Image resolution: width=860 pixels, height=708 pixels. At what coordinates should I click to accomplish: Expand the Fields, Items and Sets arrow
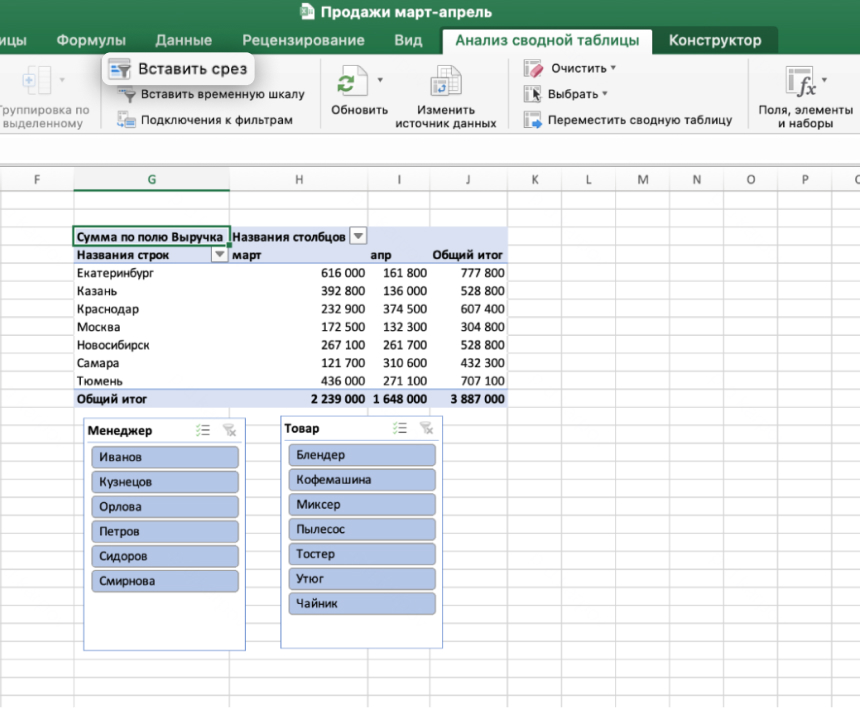click(824, 80)
